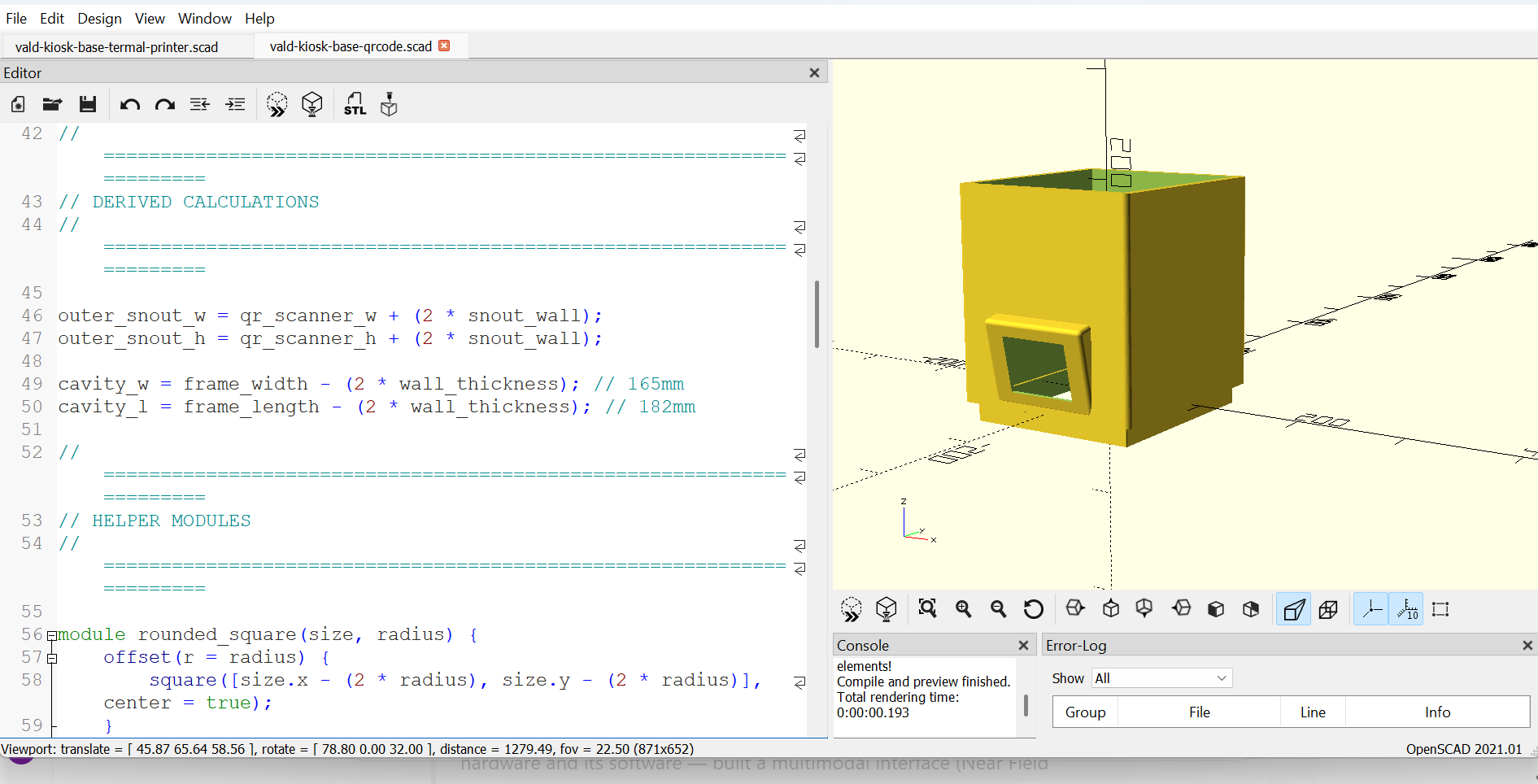This screenshot has height=784, width=1538.
Task: Switch to the bottom view
Action: click(x=1144, y=608)
